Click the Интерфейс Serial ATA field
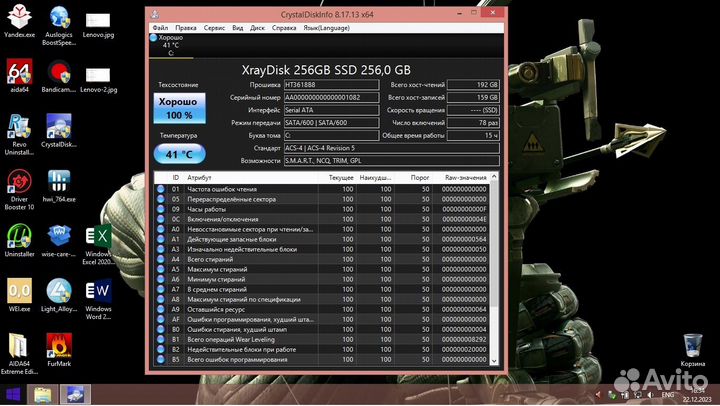 click(x=331, y=110)
